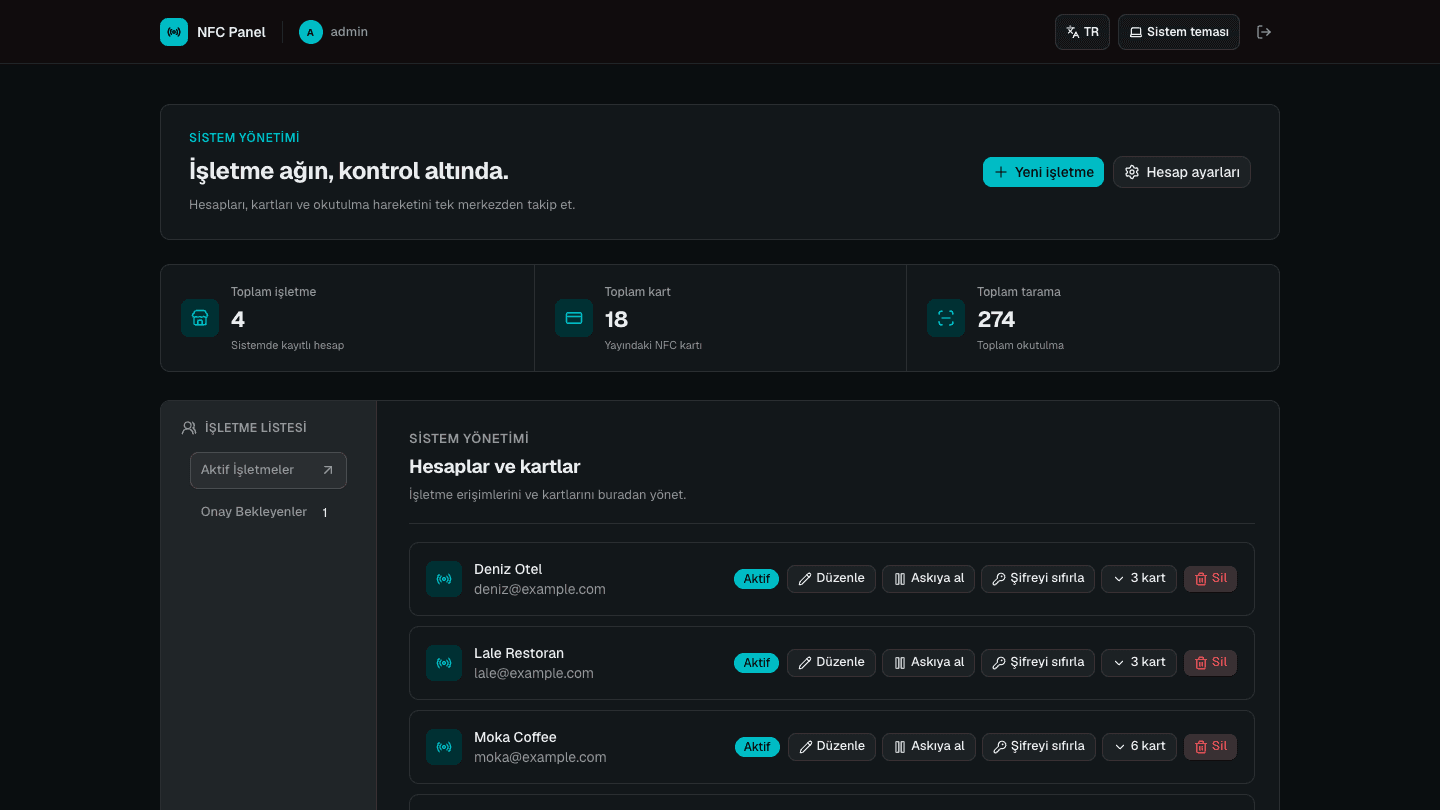Delete Moka Coffee with the Sil button
The image size is (1440, 810).
point(1210,747)
